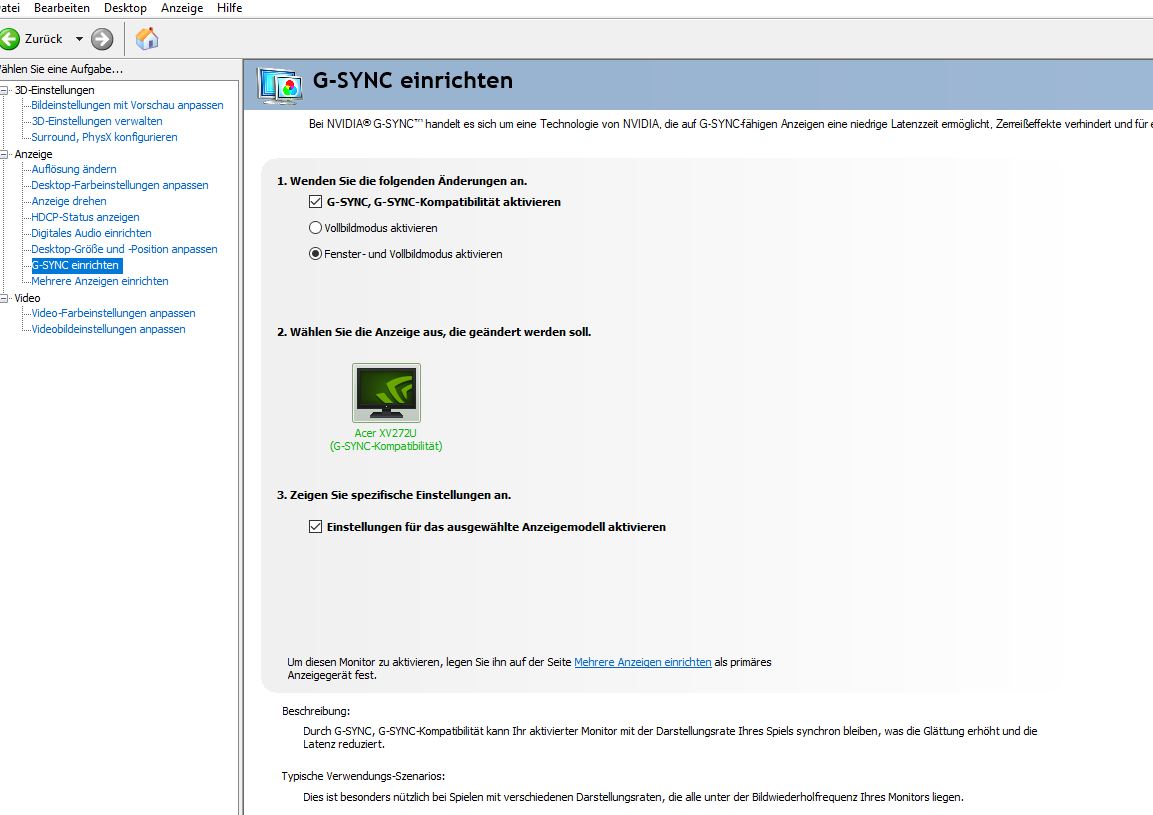Open the Anzeige menu
Screen dimensions: 1153x815
pos(182,8)
